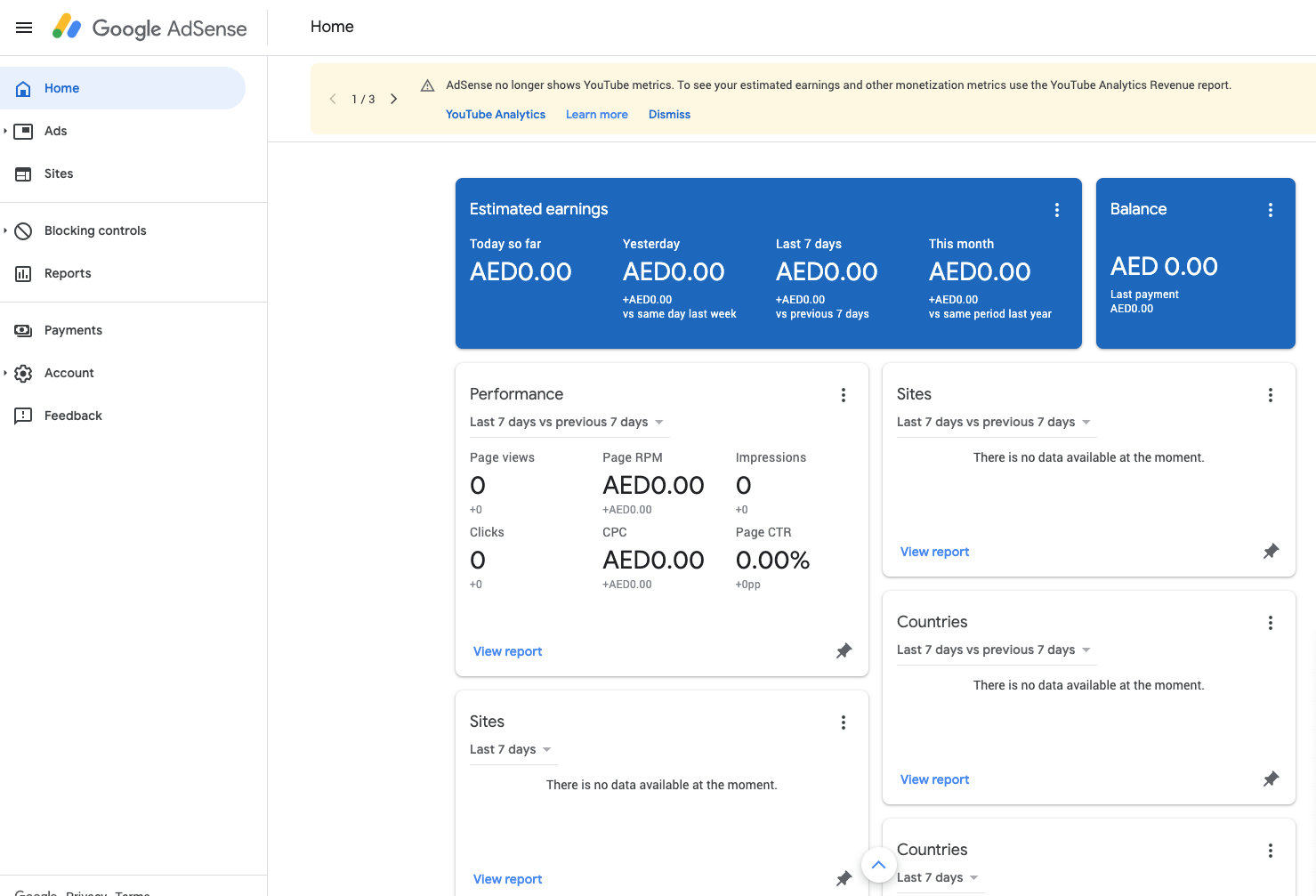Open options for Countries card comparing previous 7 days
Image resolution: width=1316 pixels, height=896 pixels.
click(x=1271, y=623)
